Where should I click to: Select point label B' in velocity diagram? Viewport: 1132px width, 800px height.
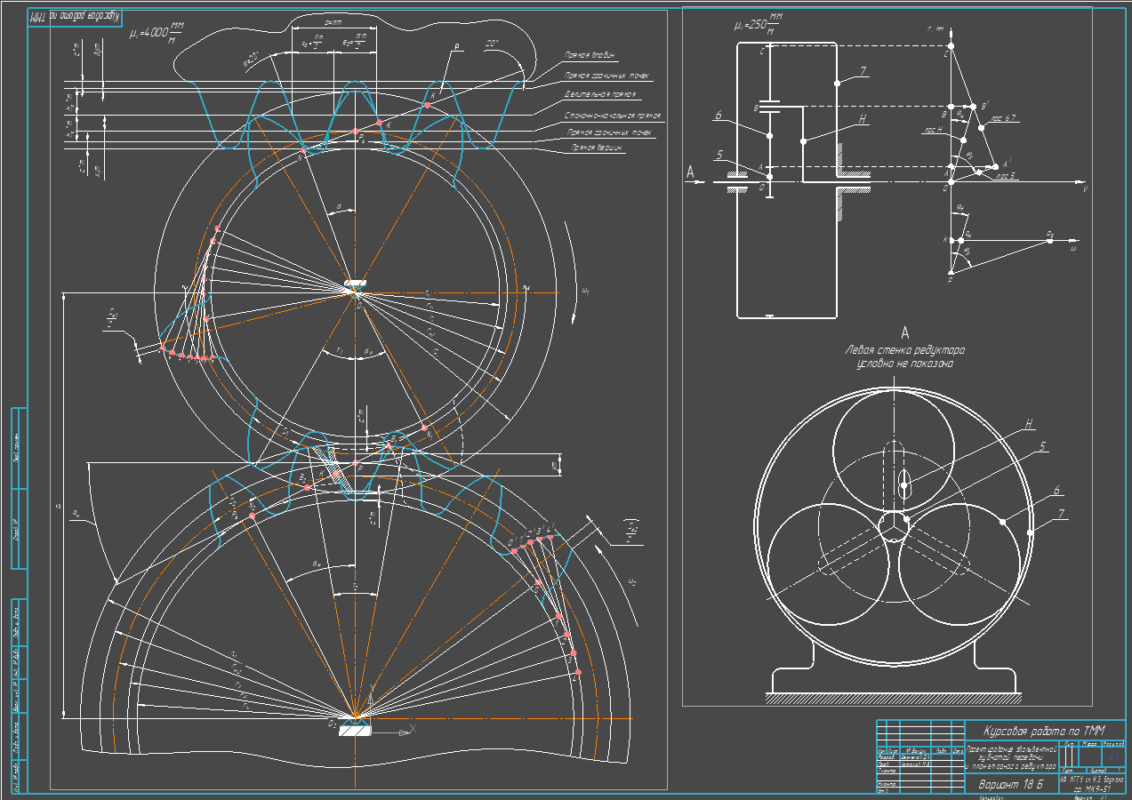click(985, 105)
